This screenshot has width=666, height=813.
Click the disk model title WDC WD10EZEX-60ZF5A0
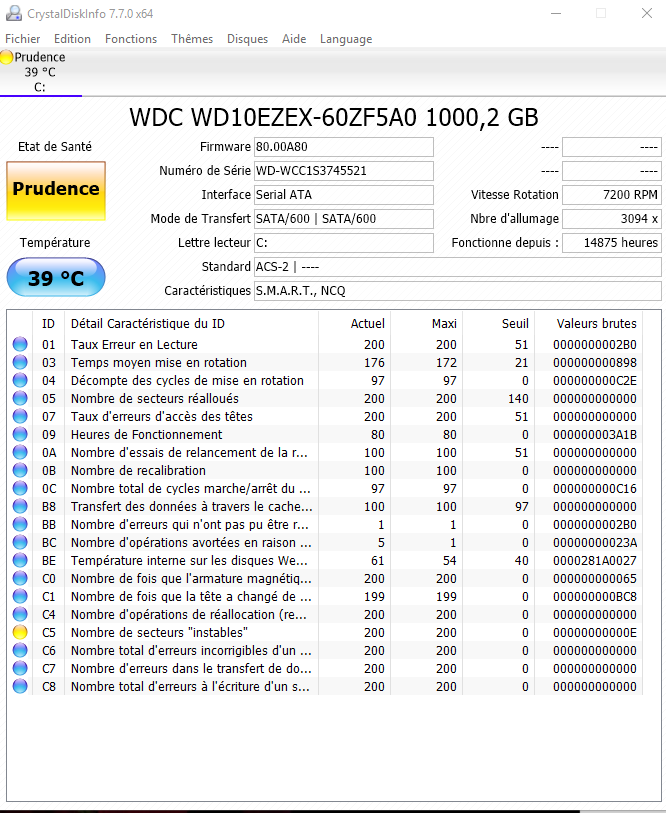(273, 117)
